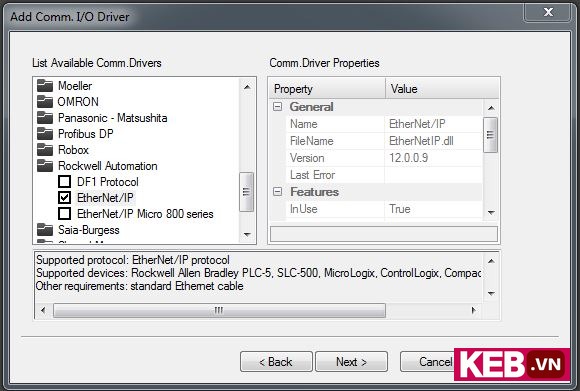Close the dialog with the X button
The width and height of the screenshot is (580, 391).
tap(548, 12)
